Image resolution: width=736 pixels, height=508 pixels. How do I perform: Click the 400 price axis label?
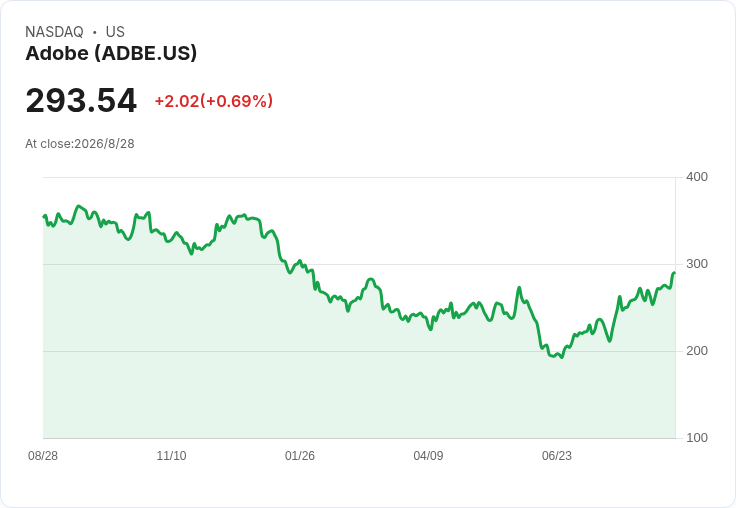(x=697, y=177)
